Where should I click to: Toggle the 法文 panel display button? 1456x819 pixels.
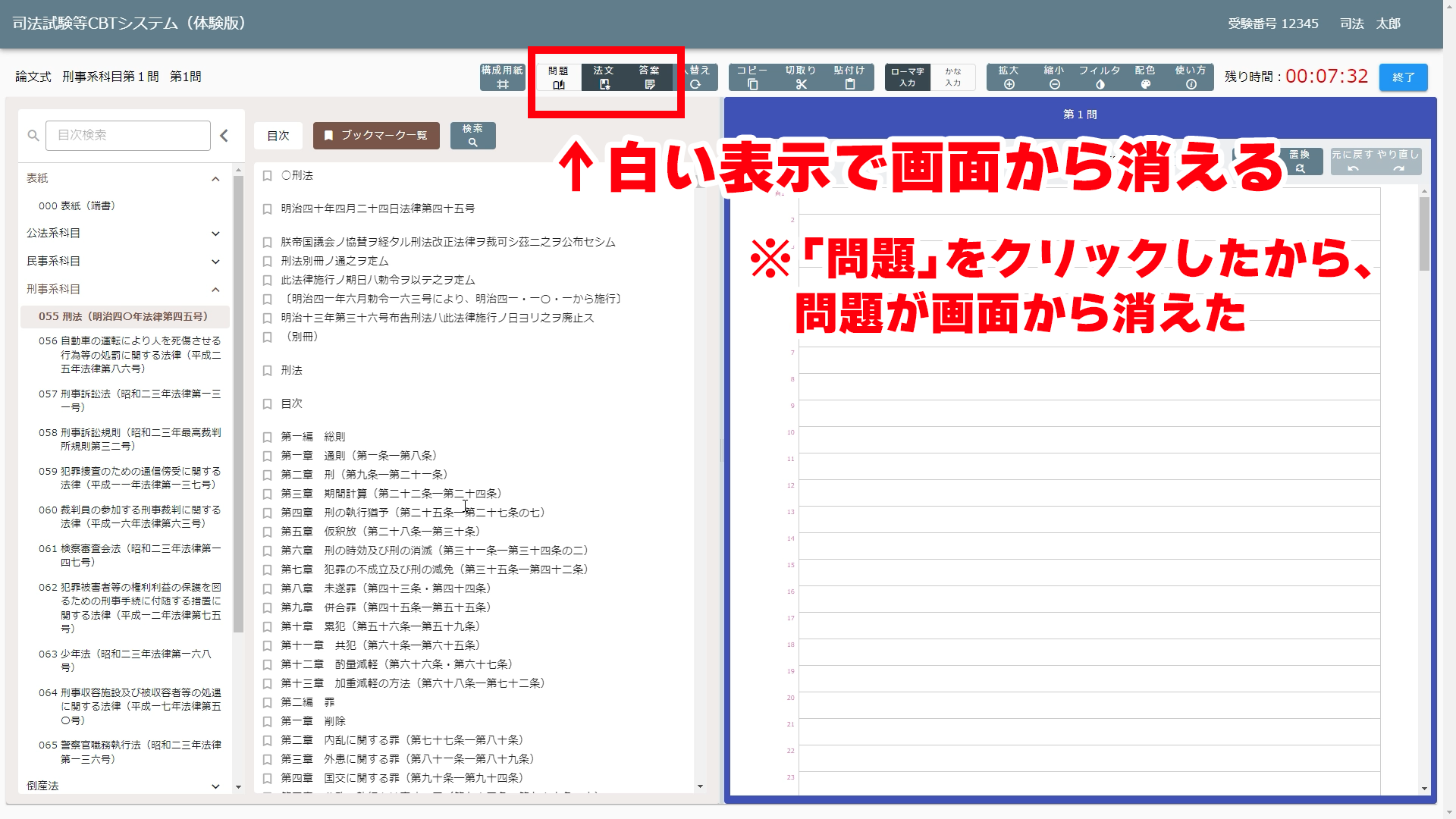coord(604,77)
